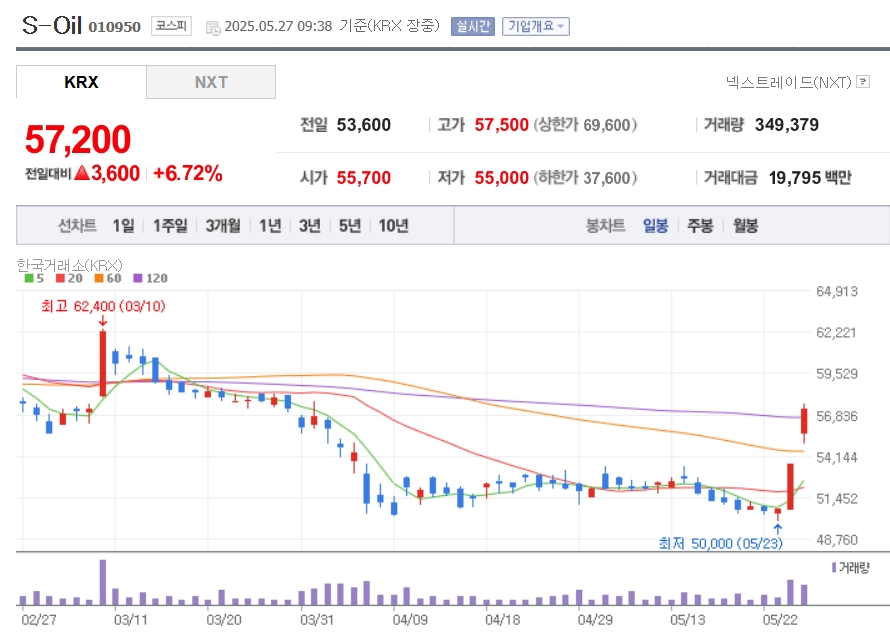The image size is (890, 632).
Task: Click the 최고 62,400 high marker on chart
Action: coord(103,306)
